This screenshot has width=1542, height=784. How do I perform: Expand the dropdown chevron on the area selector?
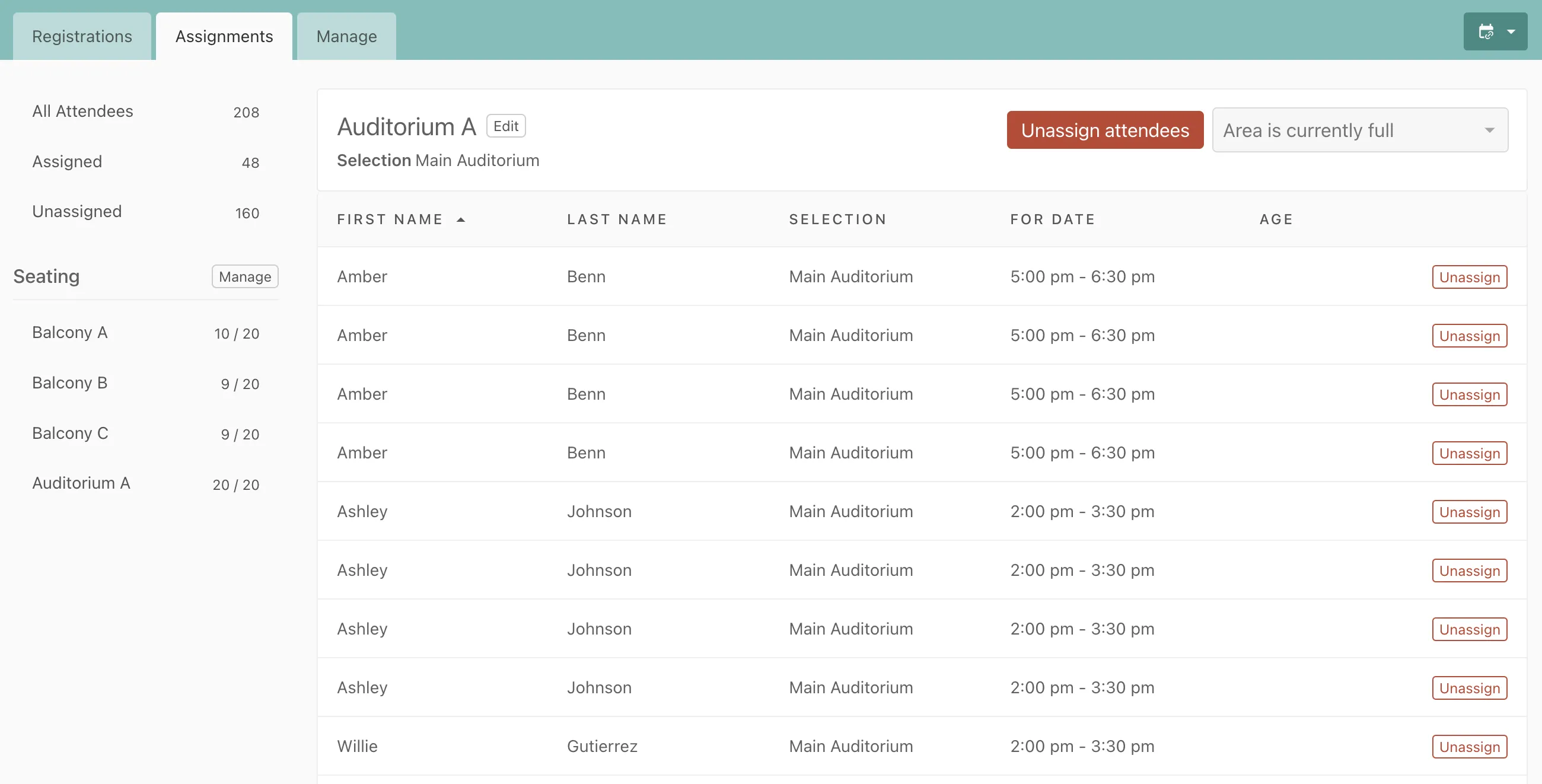[x=1490, y=130]
